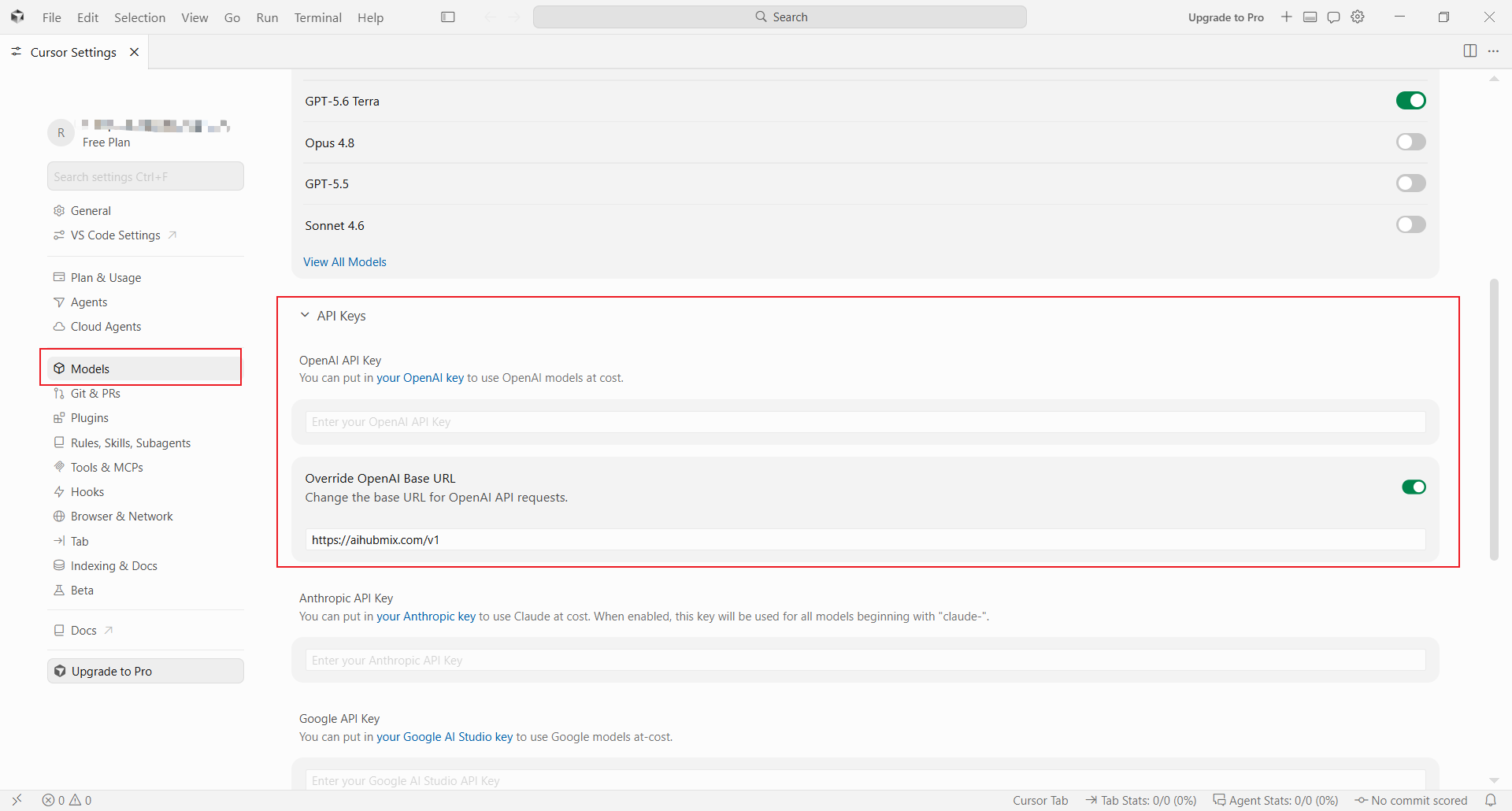Toggle the primary sidebar layout icon
This screenshot has width=1512, height=811.
pyautogui.click(x=448, y=17)
